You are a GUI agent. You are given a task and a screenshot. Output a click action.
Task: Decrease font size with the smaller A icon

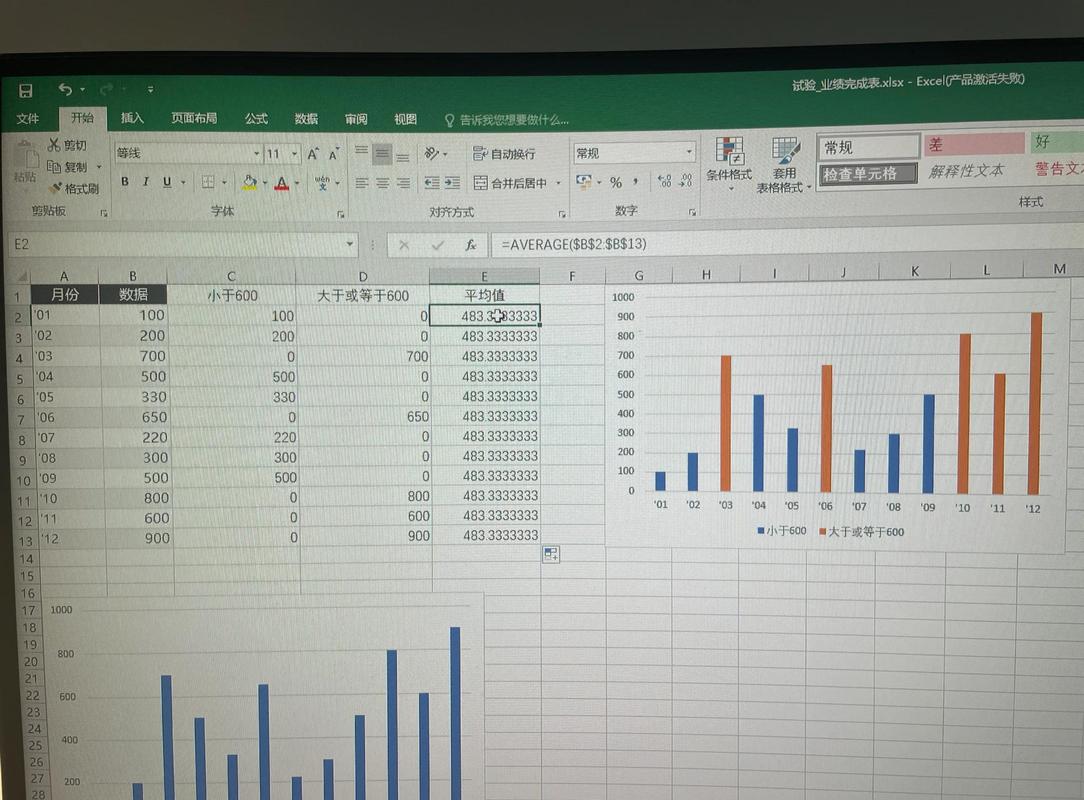coord(334,154)
